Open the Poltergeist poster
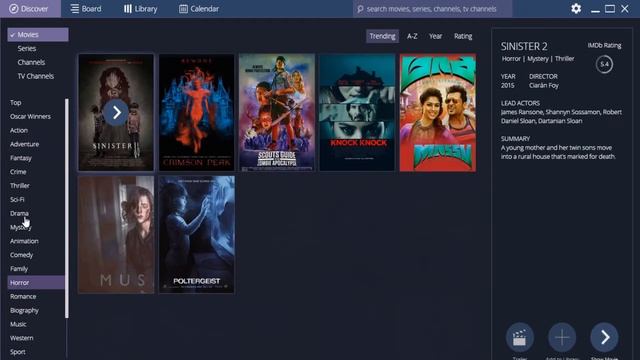Image resolution: width=640 pixels, height=360 pixels. click(197, 235)
